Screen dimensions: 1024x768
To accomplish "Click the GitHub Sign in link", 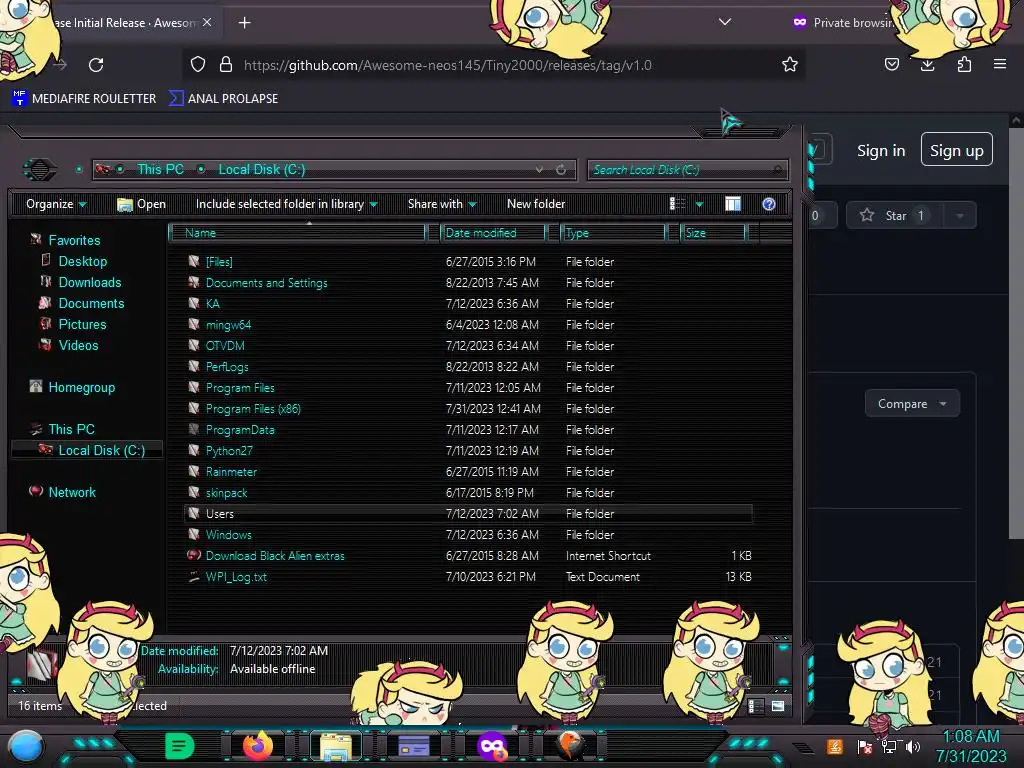I will tap(880, 151).
